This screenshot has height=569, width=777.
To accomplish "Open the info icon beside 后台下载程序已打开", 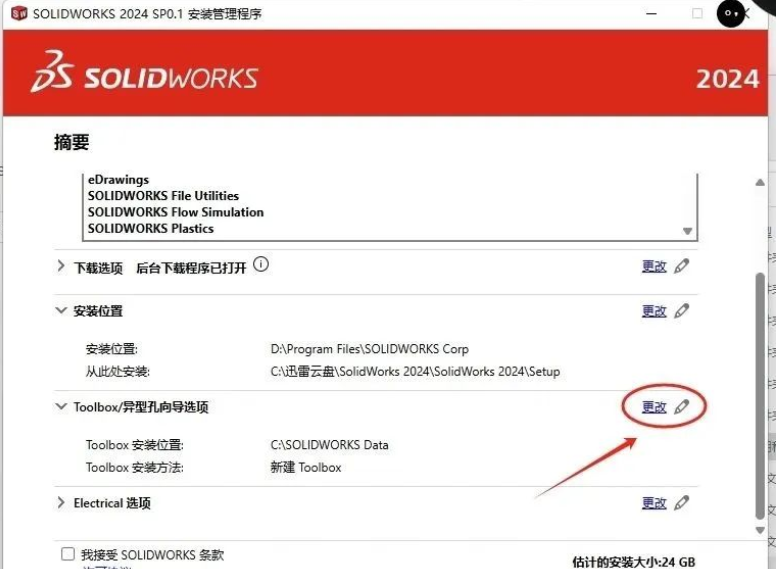I will (261, 265).
